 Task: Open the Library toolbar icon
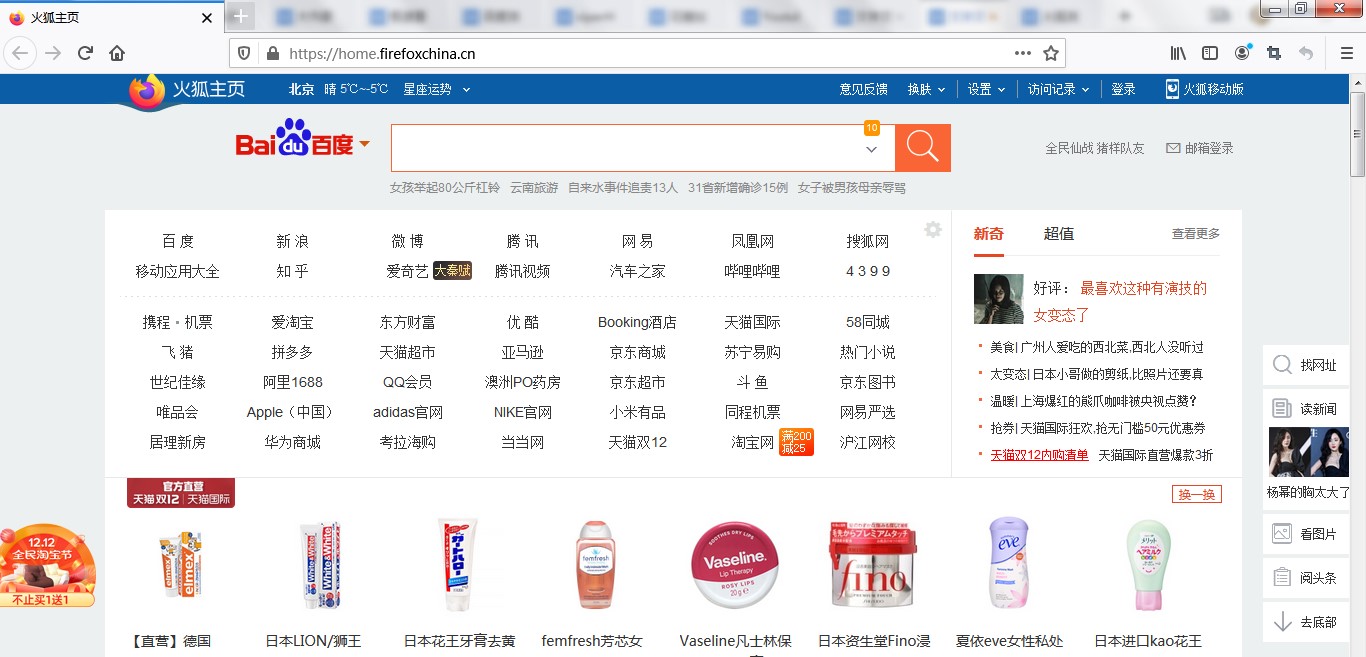point(1178,53)
